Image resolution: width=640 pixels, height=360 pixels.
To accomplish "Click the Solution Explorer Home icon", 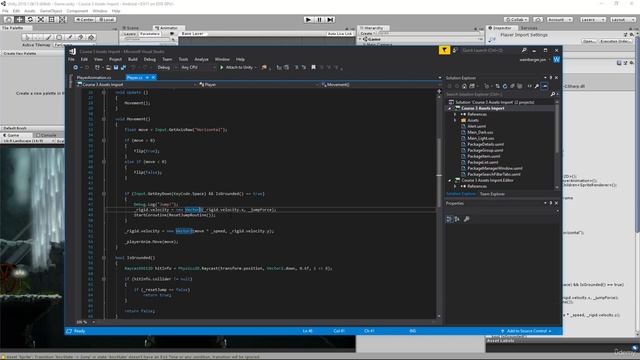I will tap(464, 86).
